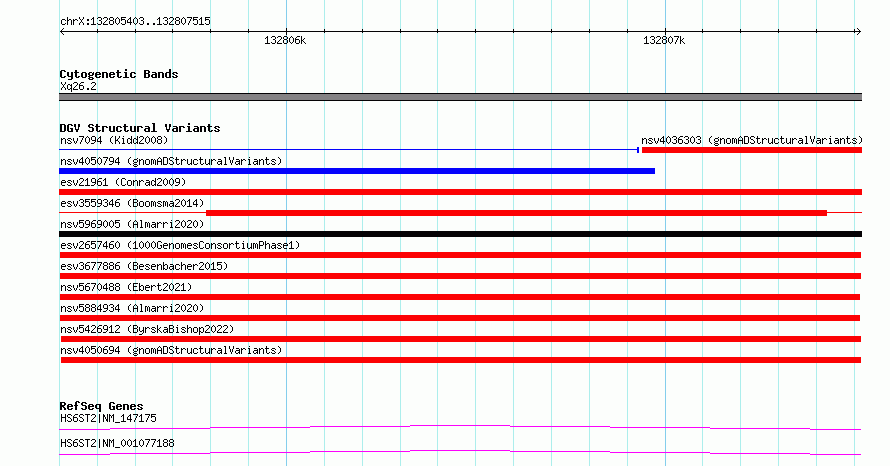This screenshot has width=890, height=466.
Task: Select the black nsv5969005 variant bar
Action: click(x=460, y=234)
